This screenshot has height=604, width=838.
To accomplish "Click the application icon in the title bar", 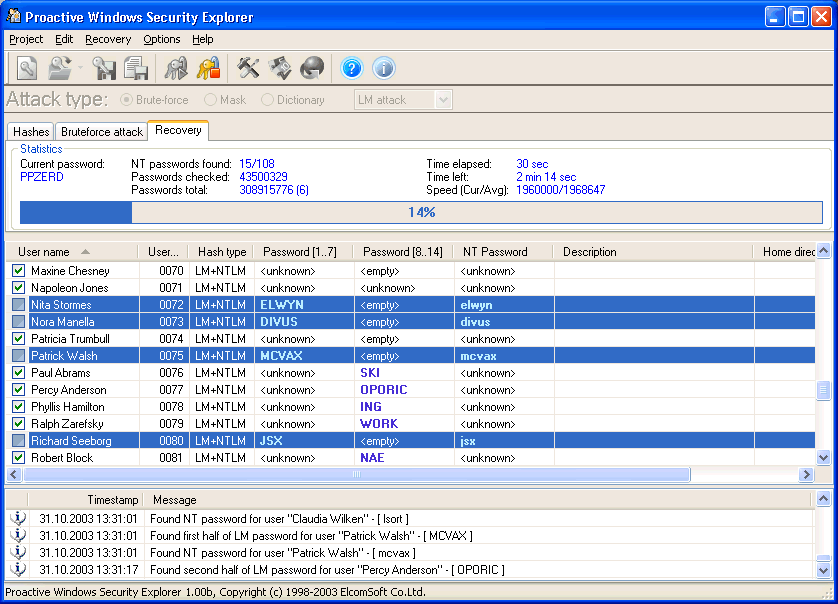I will 13,16.
